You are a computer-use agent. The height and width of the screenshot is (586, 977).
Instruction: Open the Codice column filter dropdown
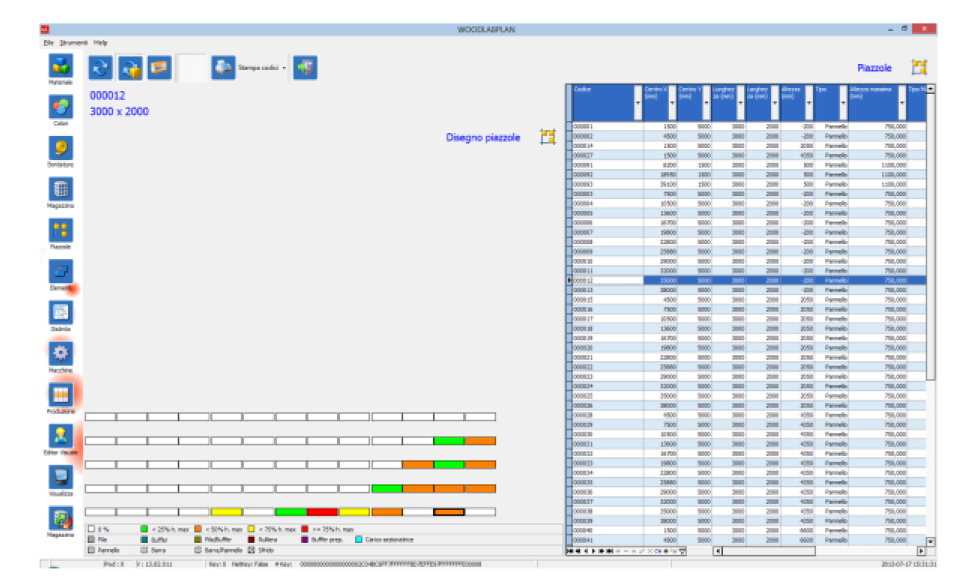click(637, 103)
